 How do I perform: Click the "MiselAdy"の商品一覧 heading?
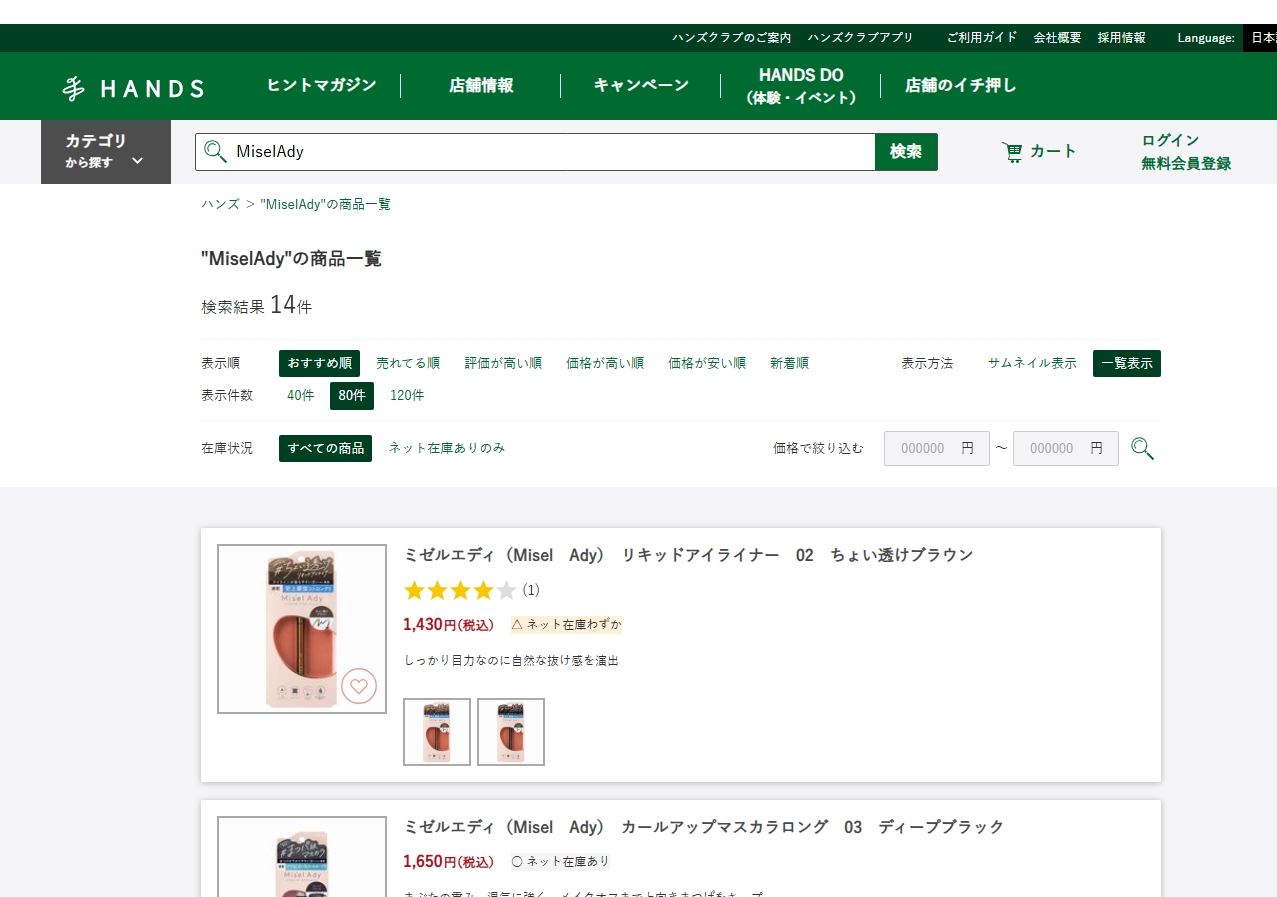(291, 259)
